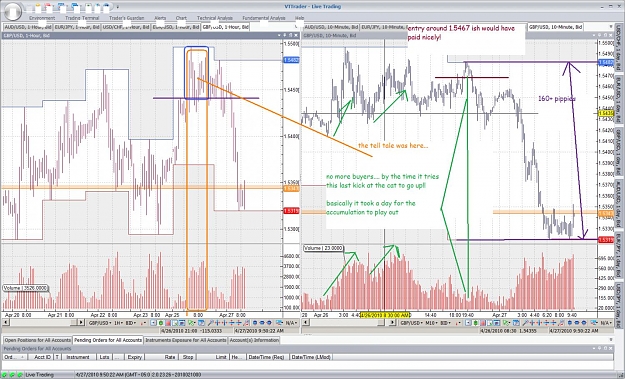Viewport: 625px width, 379px height.
Task: Sort orders by the Stop column
Action: (x=187, y=357)
